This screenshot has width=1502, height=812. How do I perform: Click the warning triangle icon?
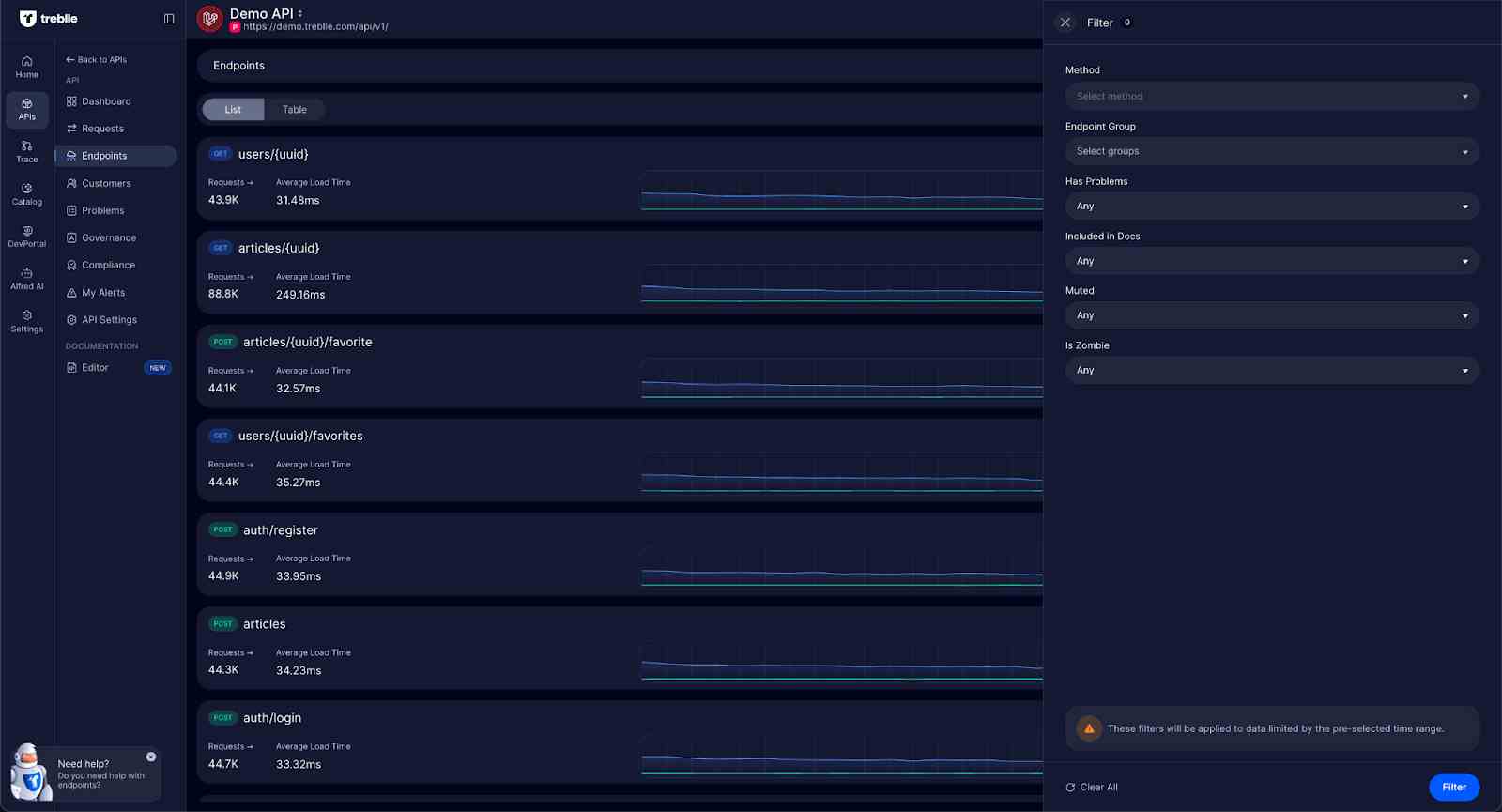pyautogui.click(x=1089, y=728)
